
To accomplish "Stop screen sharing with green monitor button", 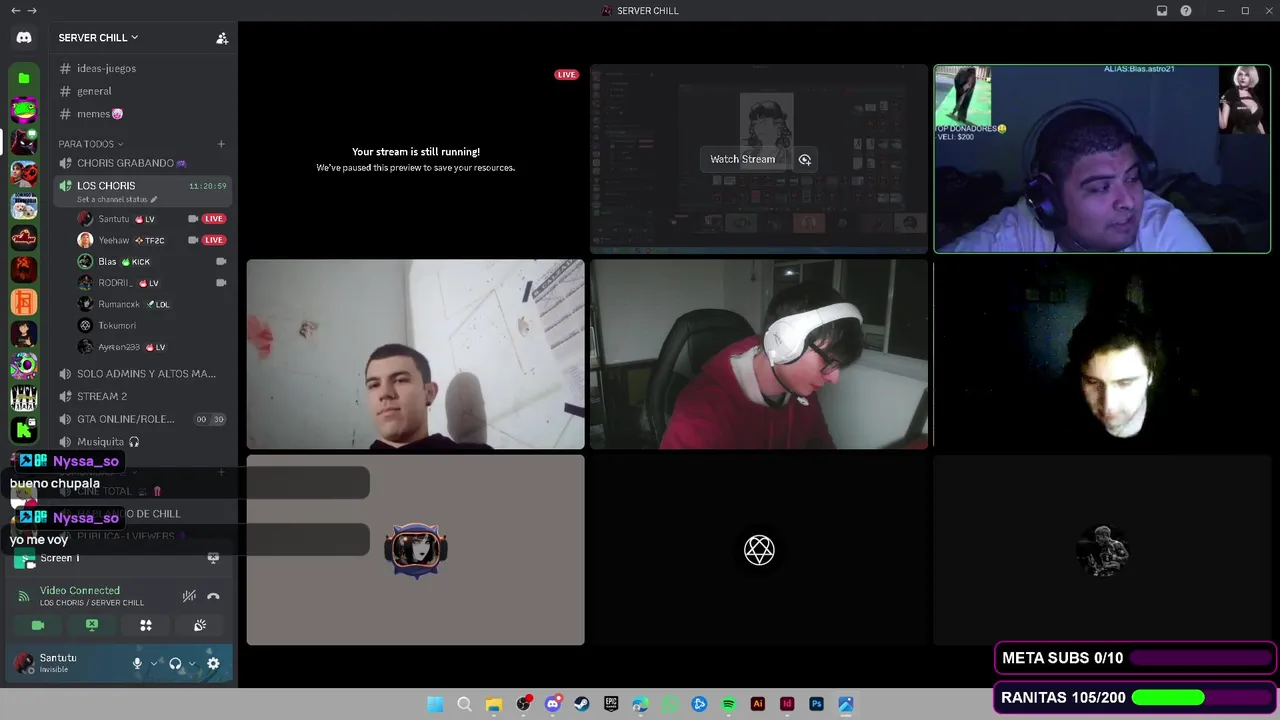I will [x=92, y=625].
